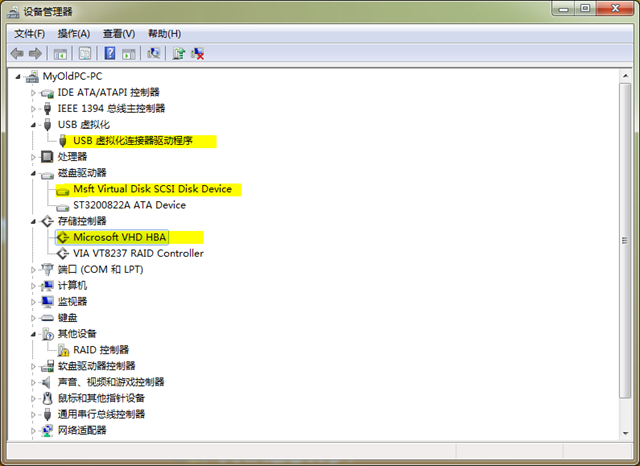Click the 监视器 monitor icon
This screenshot has height=466, width=640.
point(47,302)
